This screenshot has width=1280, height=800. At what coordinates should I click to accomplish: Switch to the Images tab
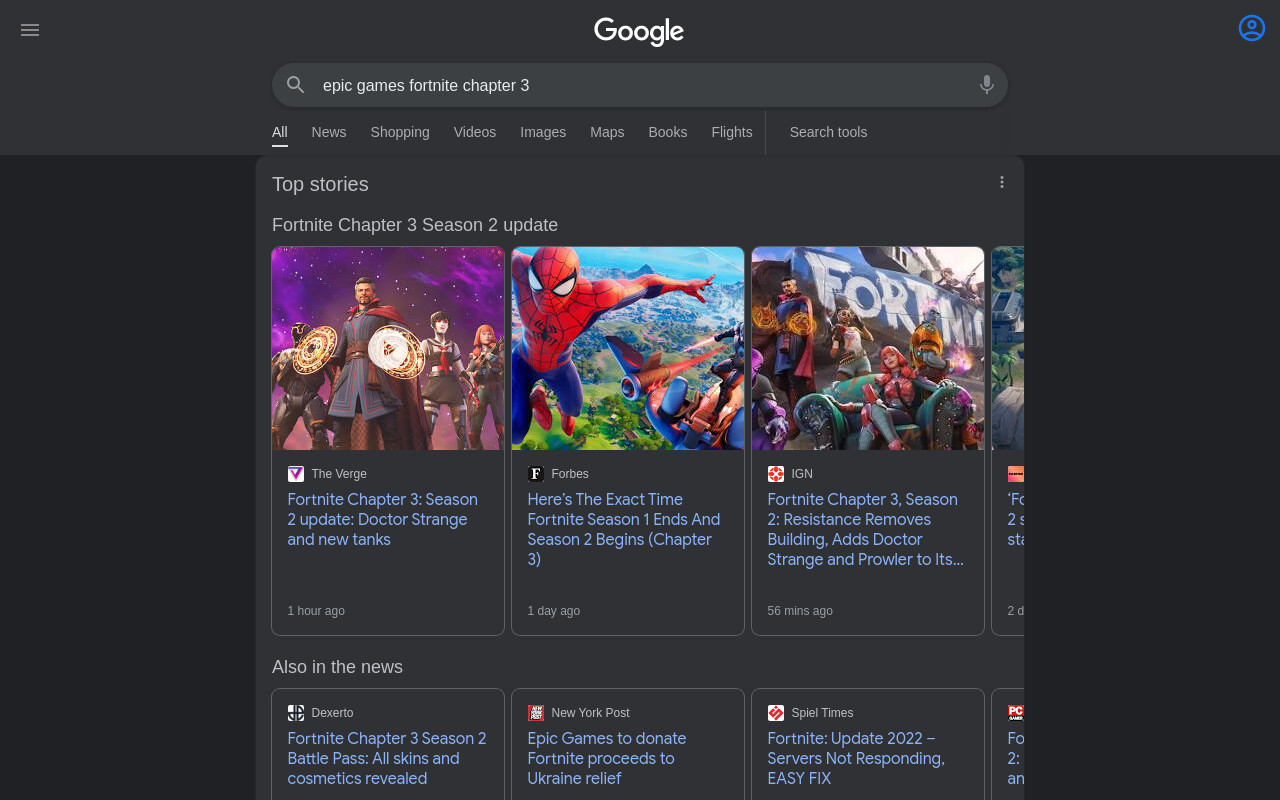coord(543,132)
